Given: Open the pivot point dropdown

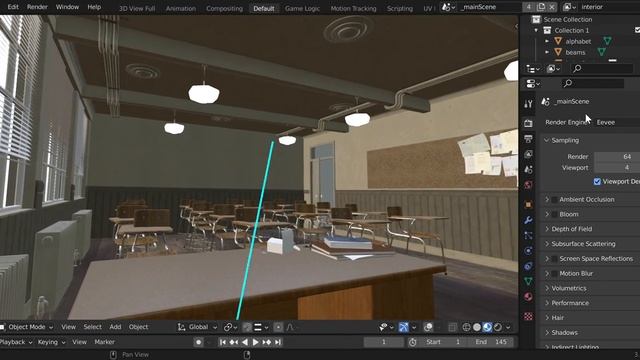Looking at the screenshot, I should click(230, 327).
